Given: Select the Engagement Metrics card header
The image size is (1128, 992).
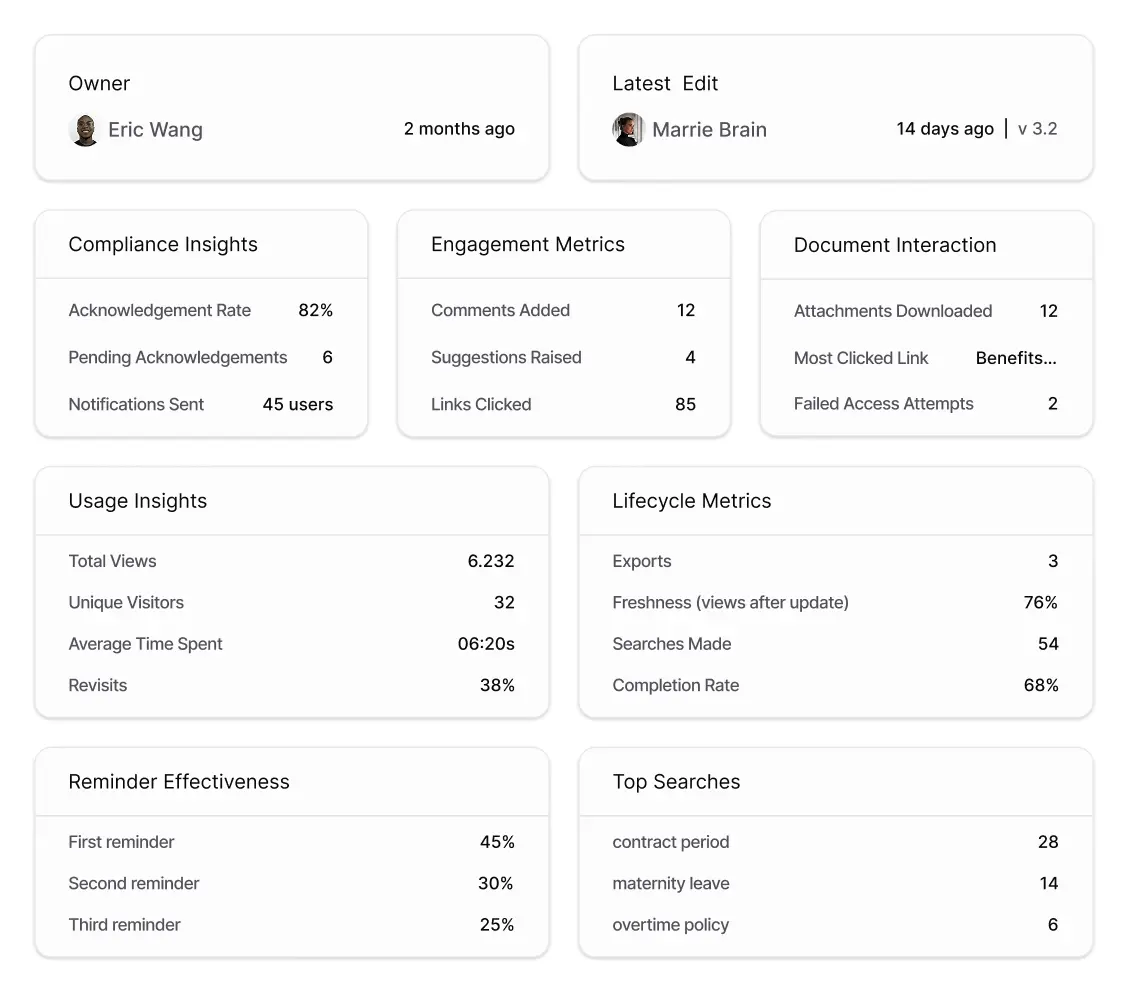Looking at the screenshot, I should [528, 244].
